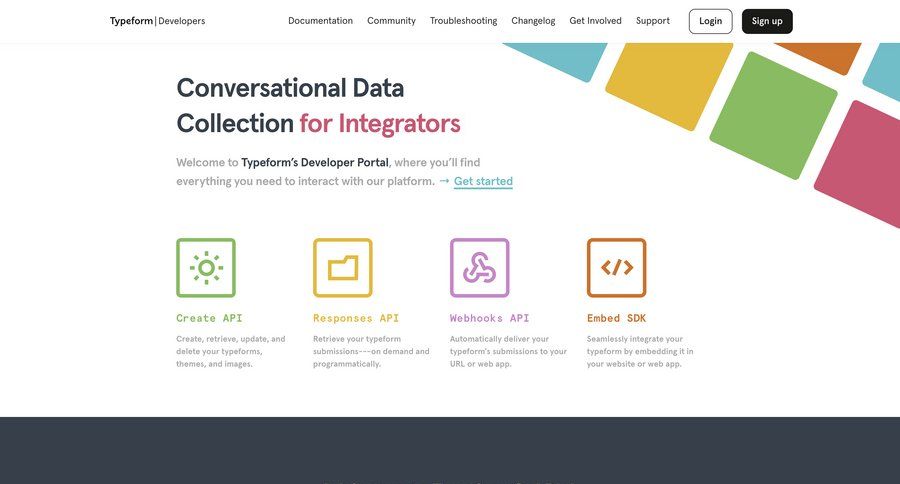The height and width of the screenshot is (484, 900).
Task: Select the Embed SDK heading
Action: (616, 318)
